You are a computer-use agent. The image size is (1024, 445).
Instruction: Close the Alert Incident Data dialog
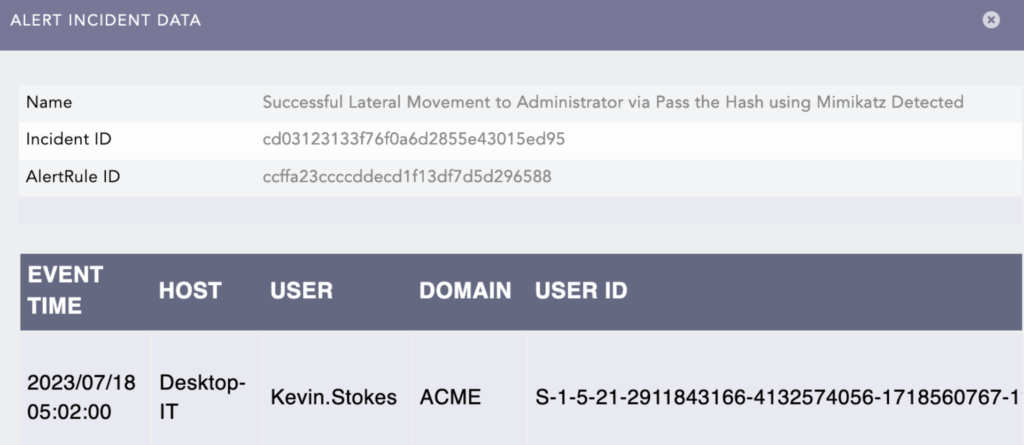tap(991, 20)
